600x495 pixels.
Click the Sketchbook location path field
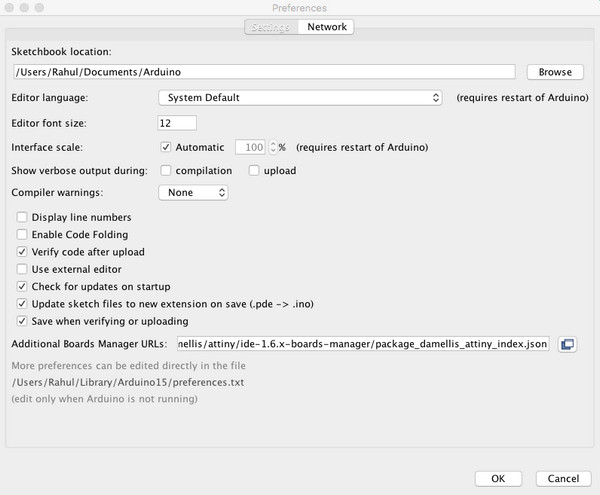point(264,72)
